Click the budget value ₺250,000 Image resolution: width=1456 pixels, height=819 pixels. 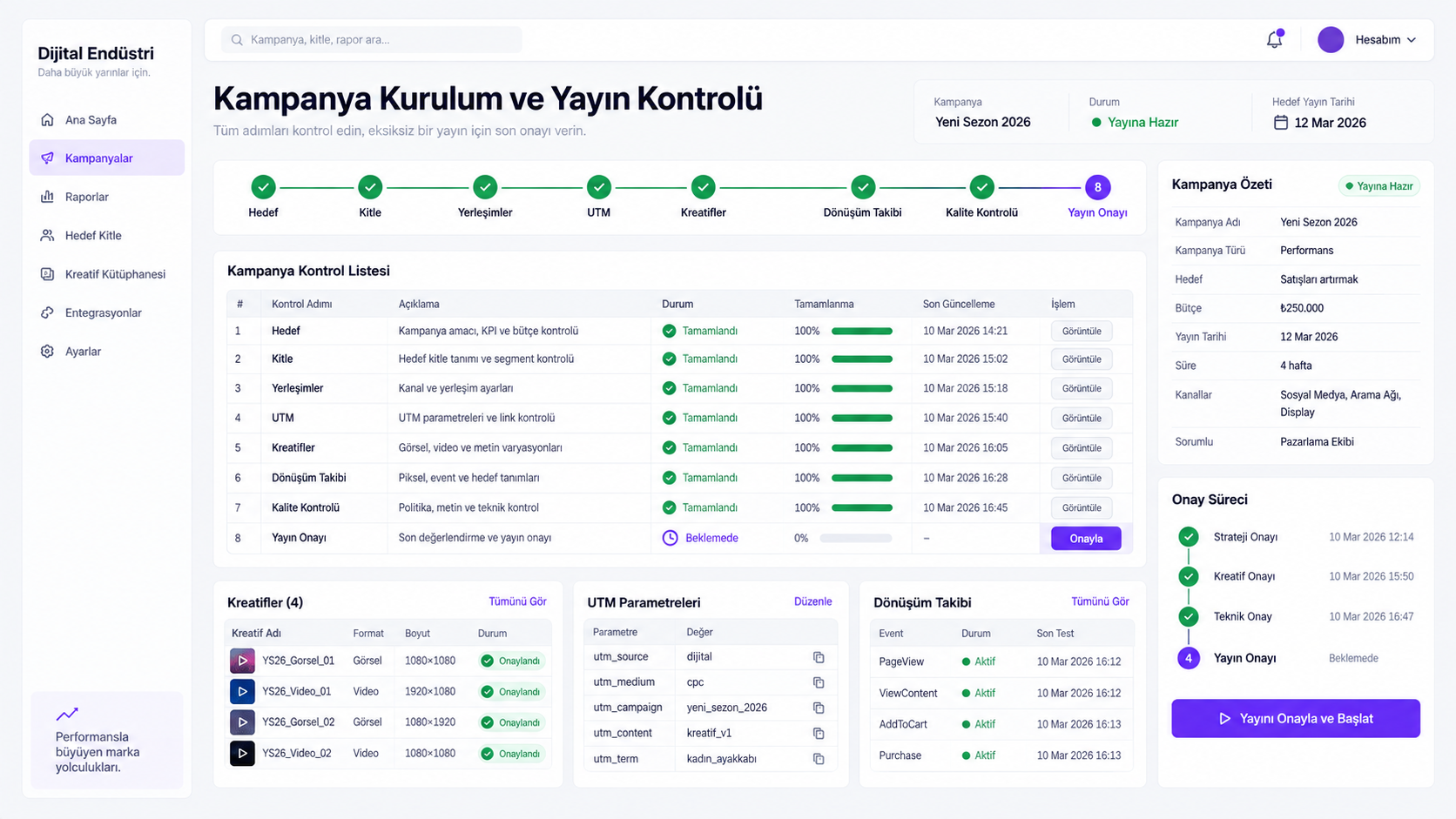tap(1302, 308)
